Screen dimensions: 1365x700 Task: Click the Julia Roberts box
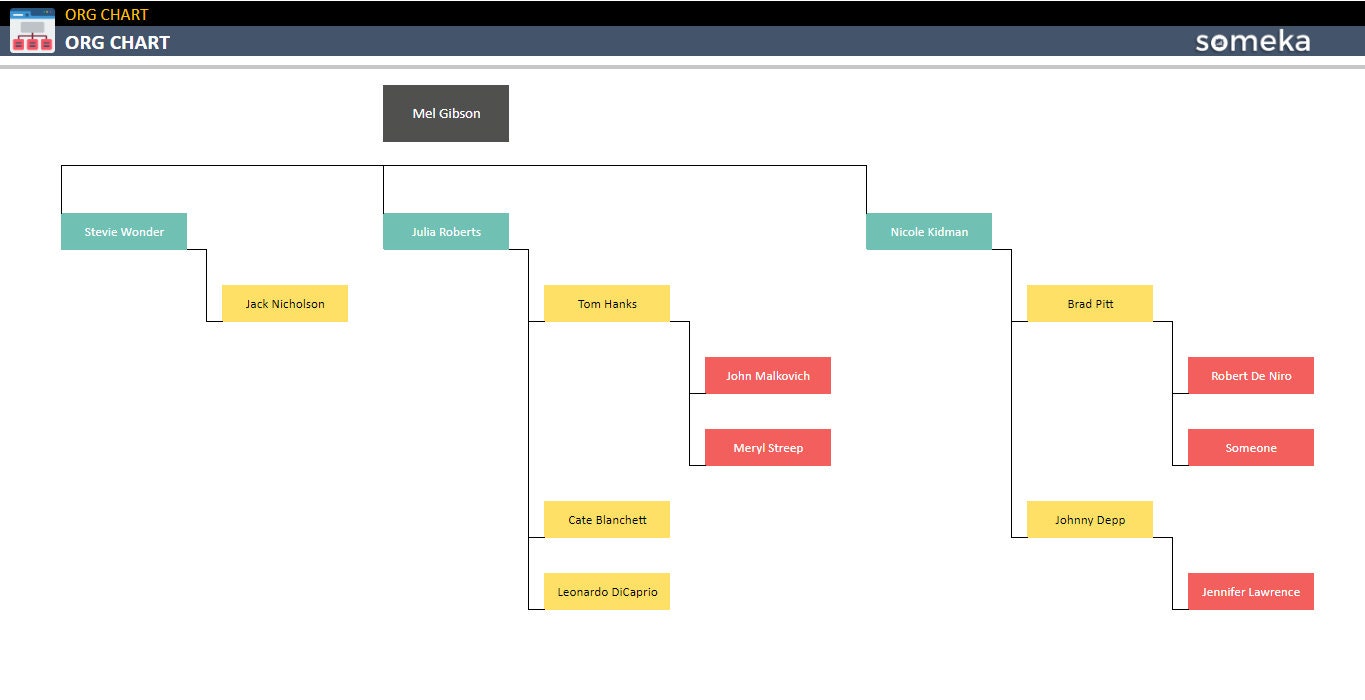446,231
